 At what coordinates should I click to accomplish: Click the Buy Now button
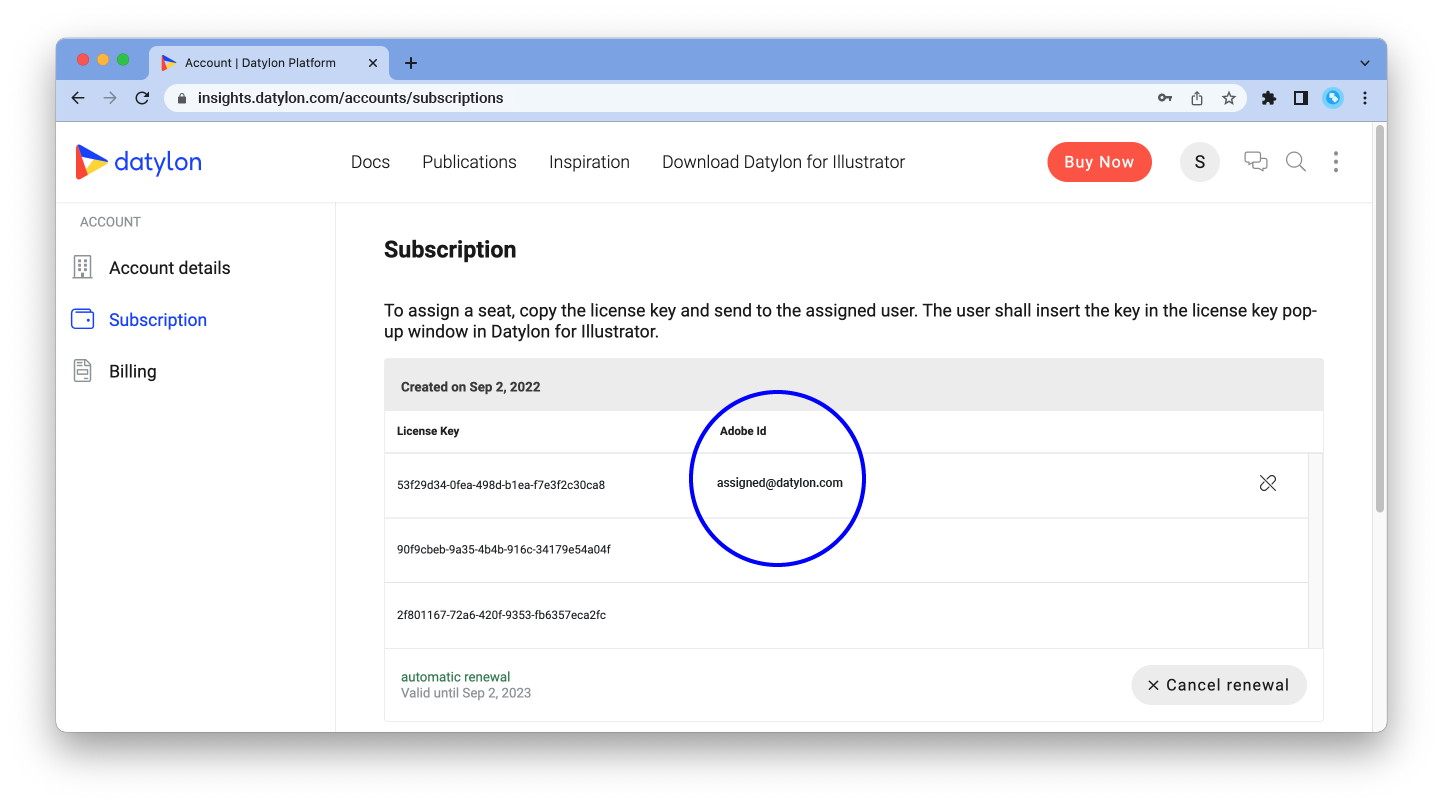(x=1099, y=162)
